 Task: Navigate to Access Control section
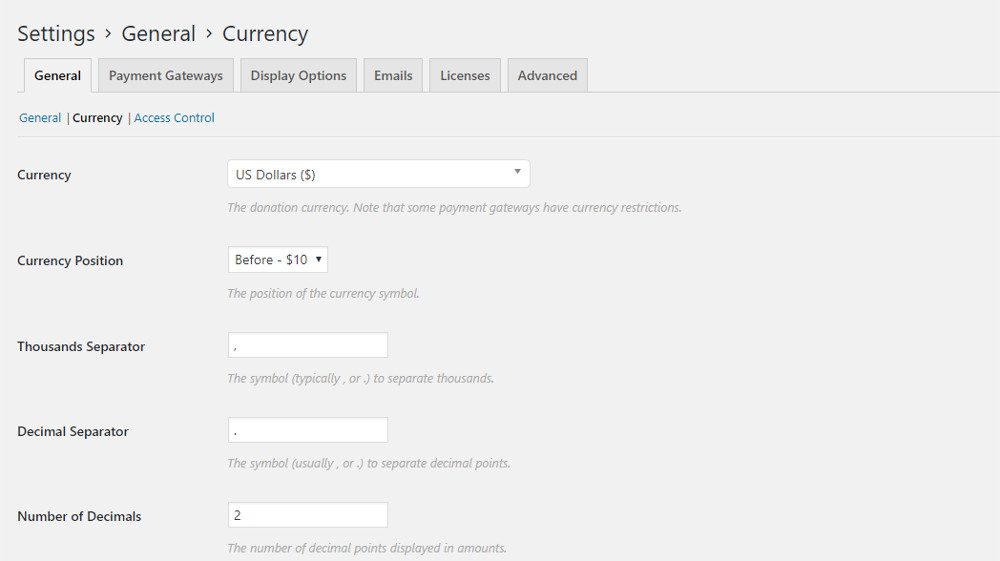[x=174, y=118]
